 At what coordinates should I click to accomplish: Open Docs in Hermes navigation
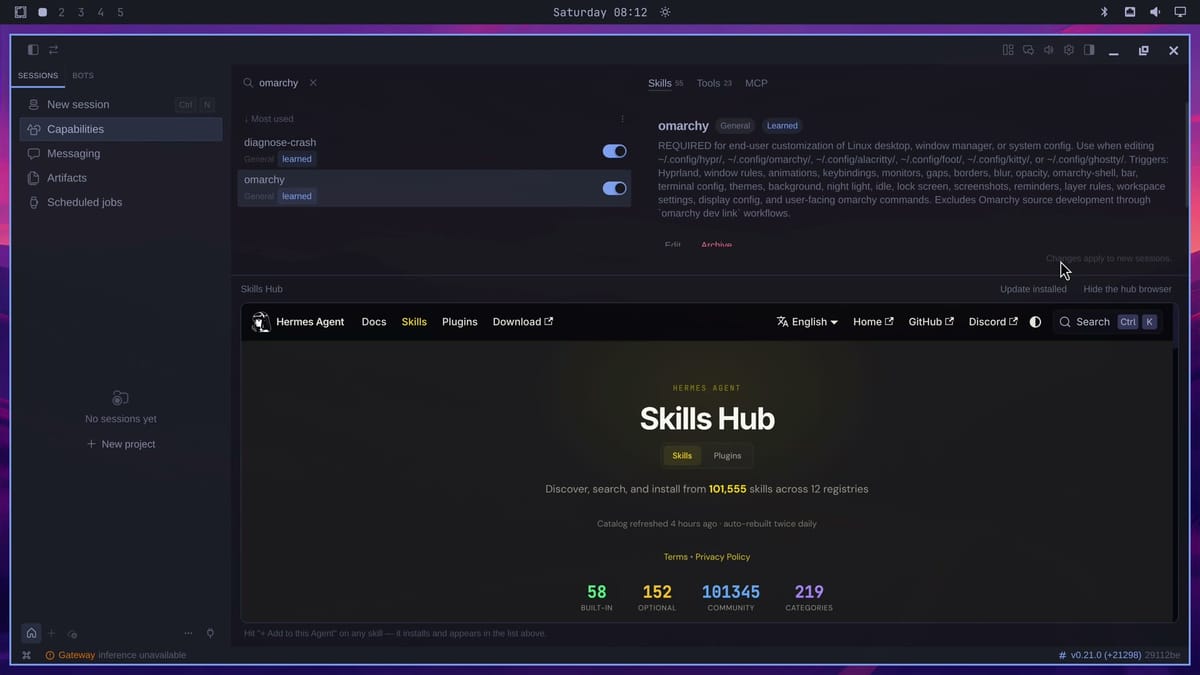(x=374, y=322)
